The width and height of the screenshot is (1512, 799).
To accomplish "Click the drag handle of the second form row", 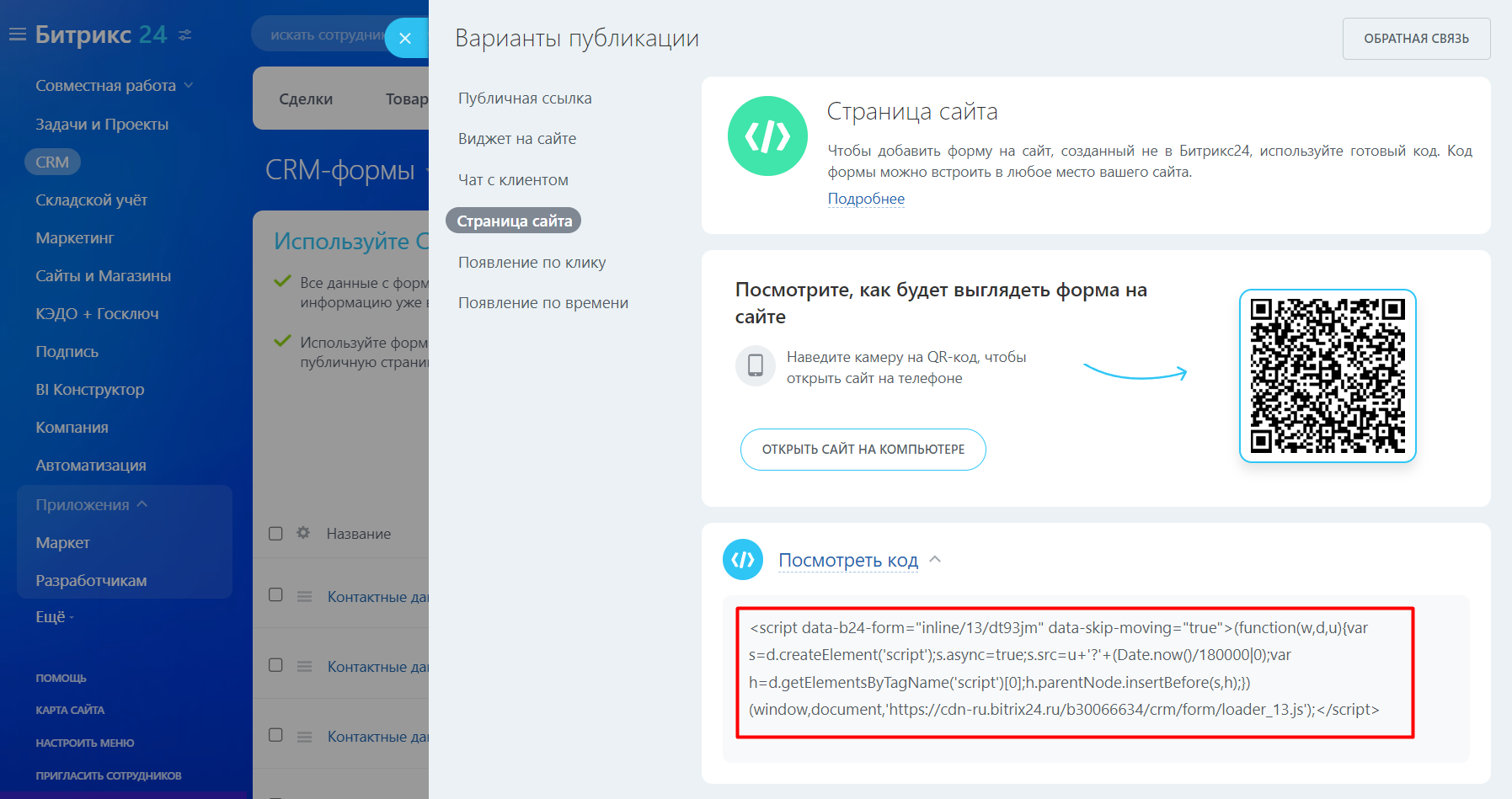I will (304, 666).
